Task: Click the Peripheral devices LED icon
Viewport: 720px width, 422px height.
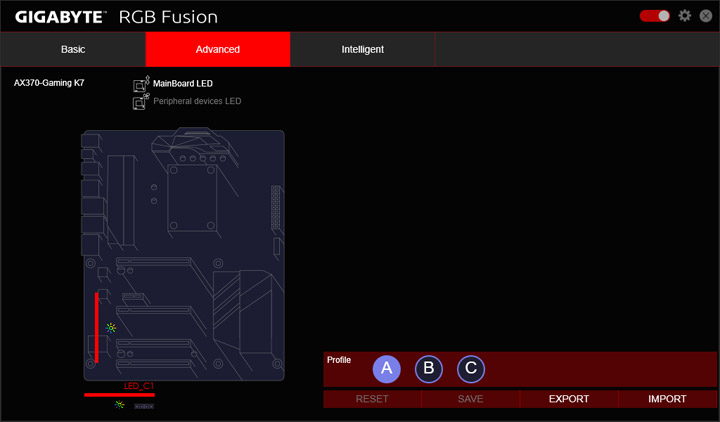Action: click(141, 101)
